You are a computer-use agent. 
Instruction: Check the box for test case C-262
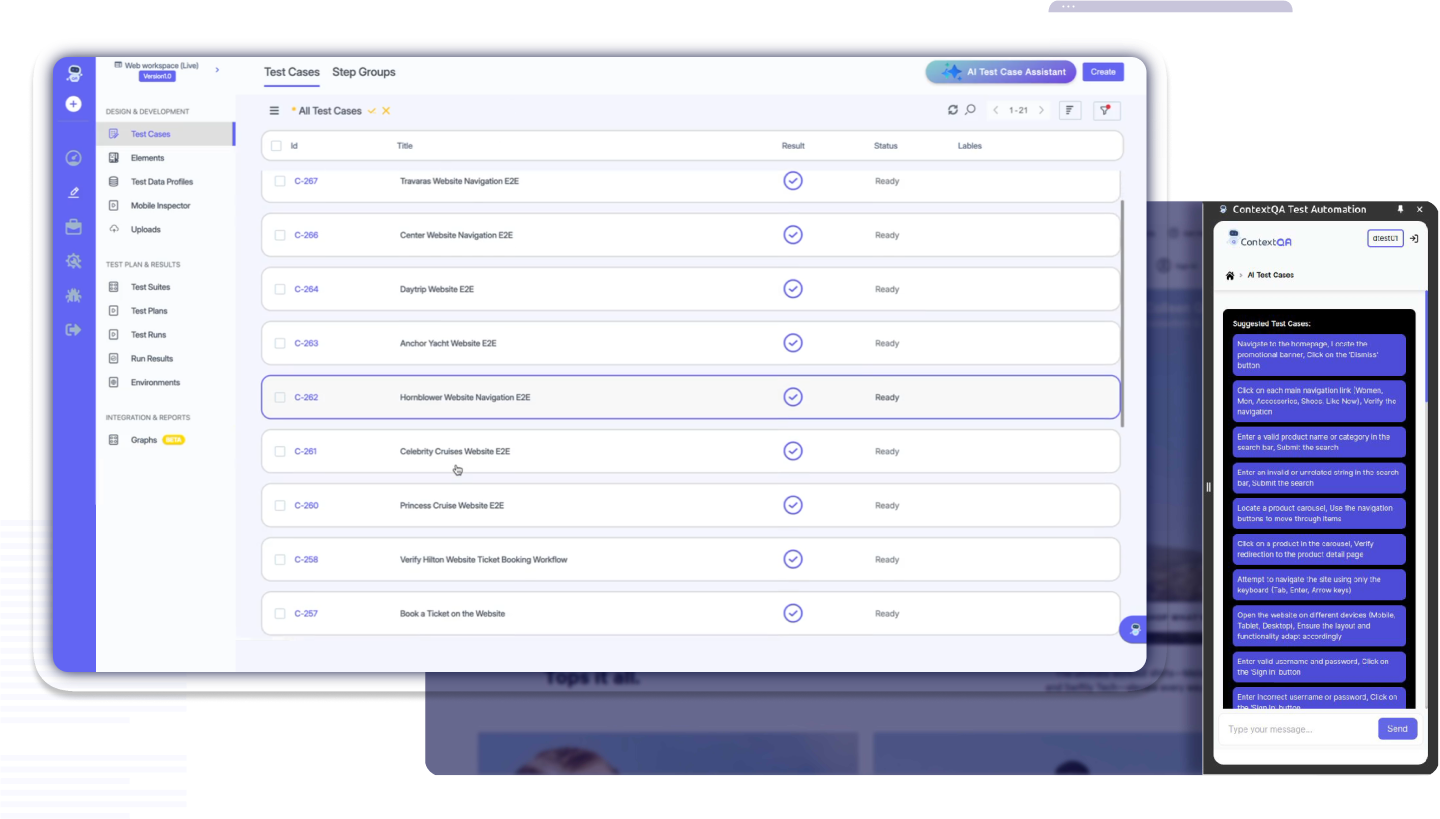(280, 397)
